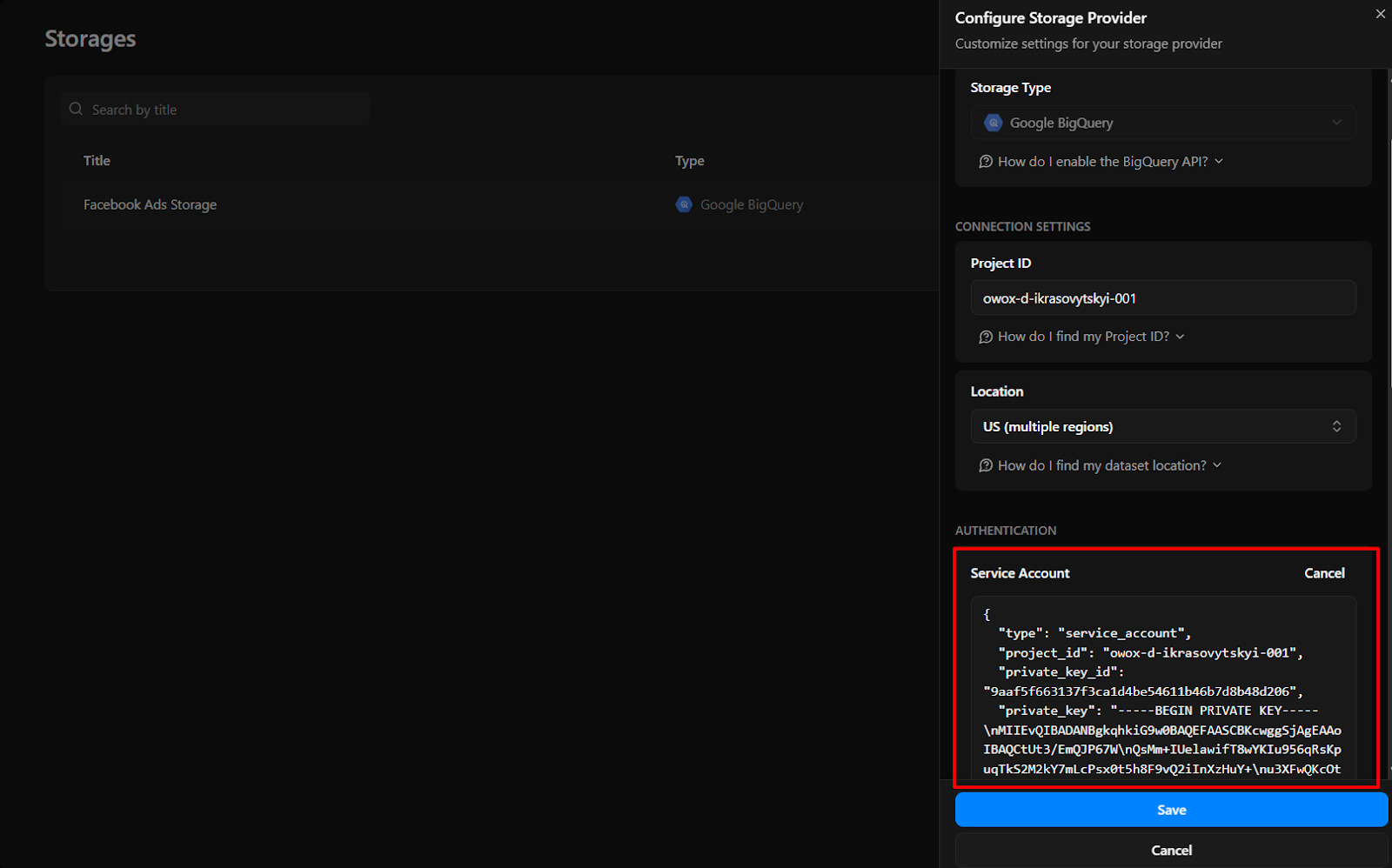Click the help icon for dataset location guidance
Viewport: 1392px width, 868px height.
[985, 465]
